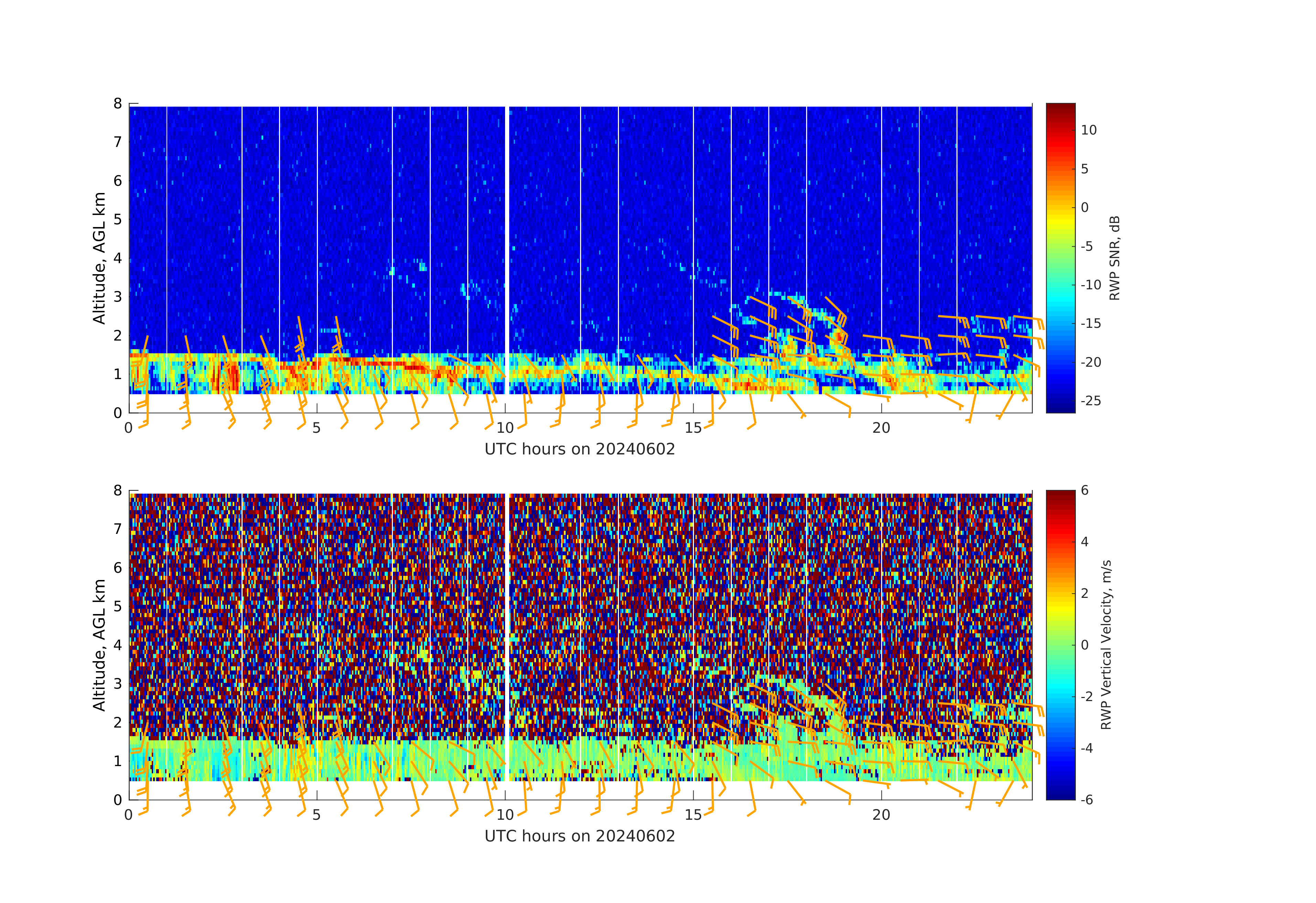1316x903 pixels.
Task: Click the -6 tick on velocity colorbar
Action: 1087,799
